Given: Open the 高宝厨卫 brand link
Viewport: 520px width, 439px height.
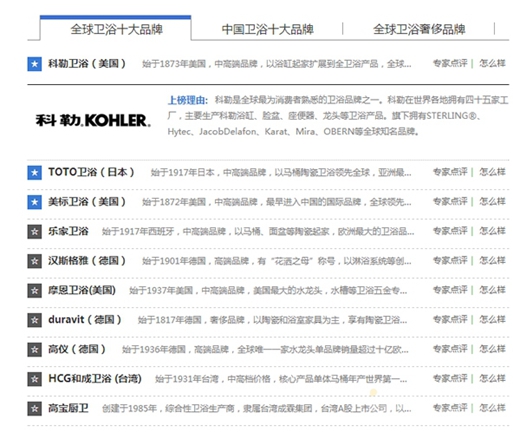Looking at the screenshot, I should [x=68, y=408].
